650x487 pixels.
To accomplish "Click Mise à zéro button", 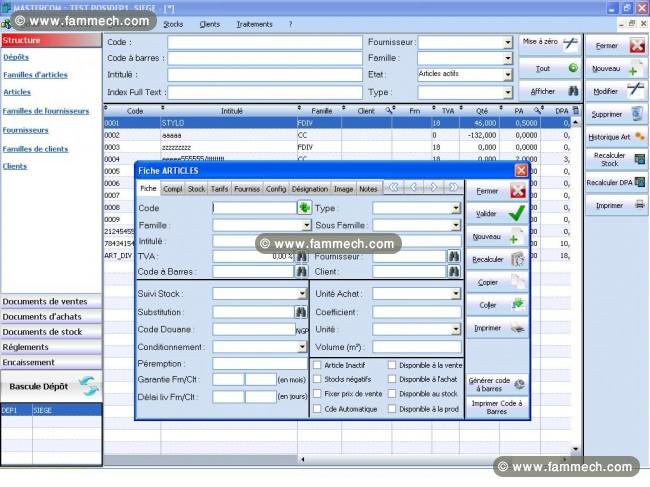I will 550,44.
